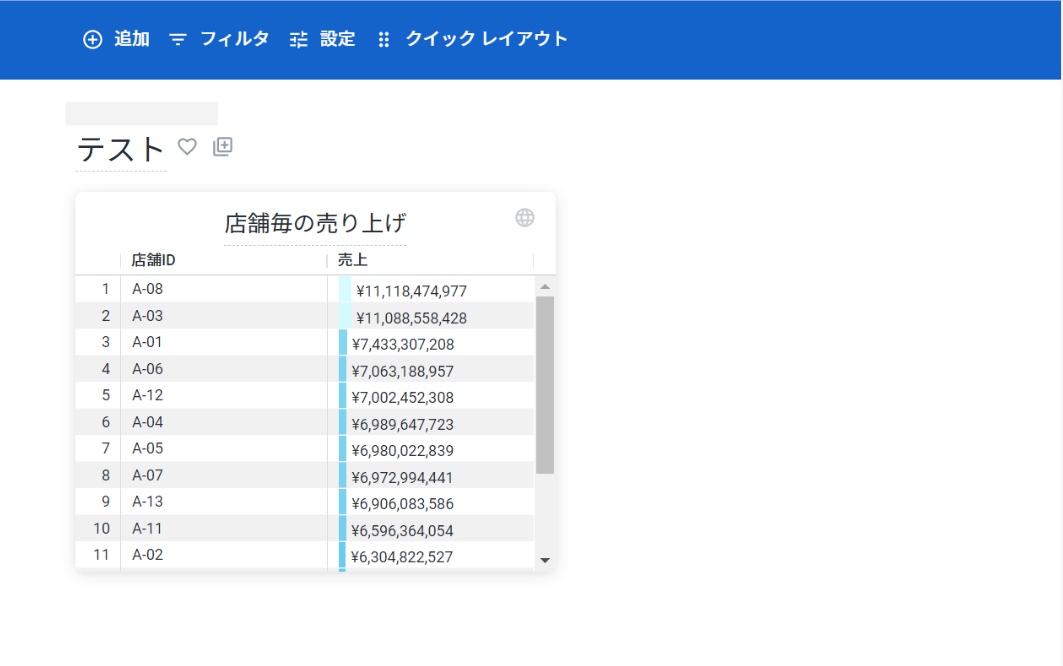
Task: Click the dashboard title テスト to rename
Action: pos(118,148)
